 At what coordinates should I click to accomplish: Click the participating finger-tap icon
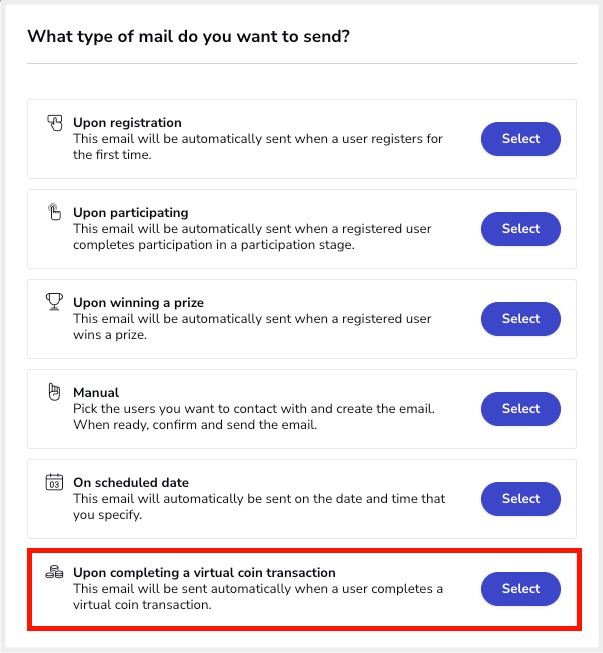[x=54, y=212]
